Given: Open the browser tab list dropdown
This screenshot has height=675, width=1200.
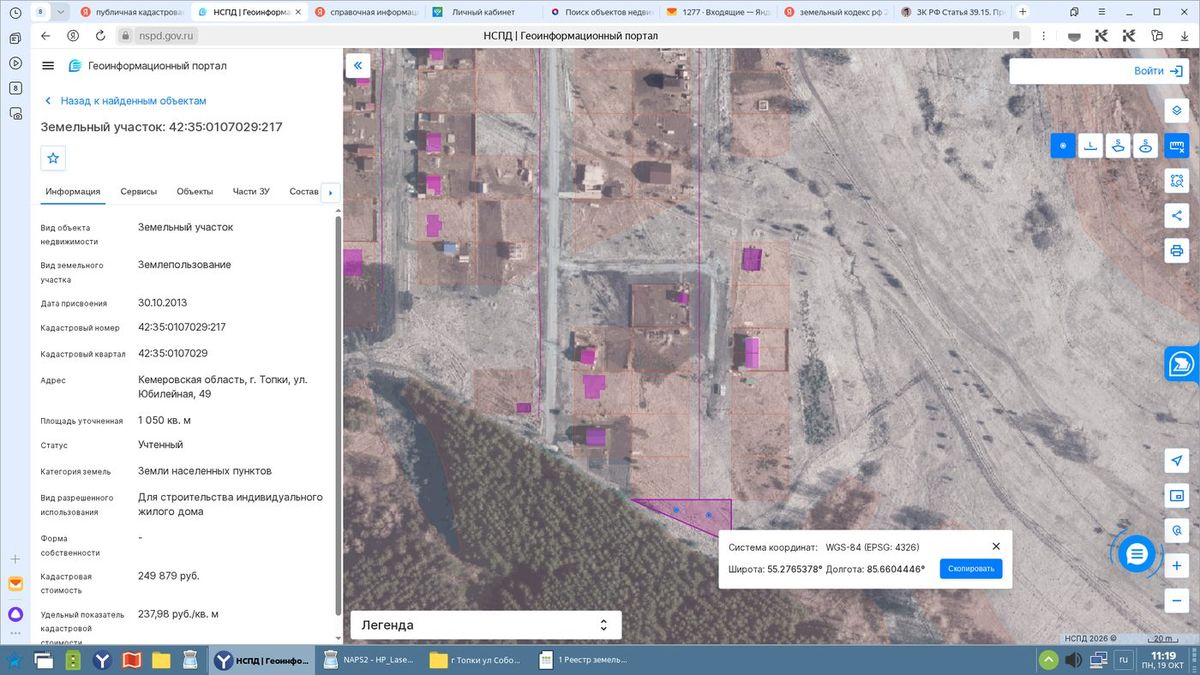Looking at the screenshot, I should (61, 11).
